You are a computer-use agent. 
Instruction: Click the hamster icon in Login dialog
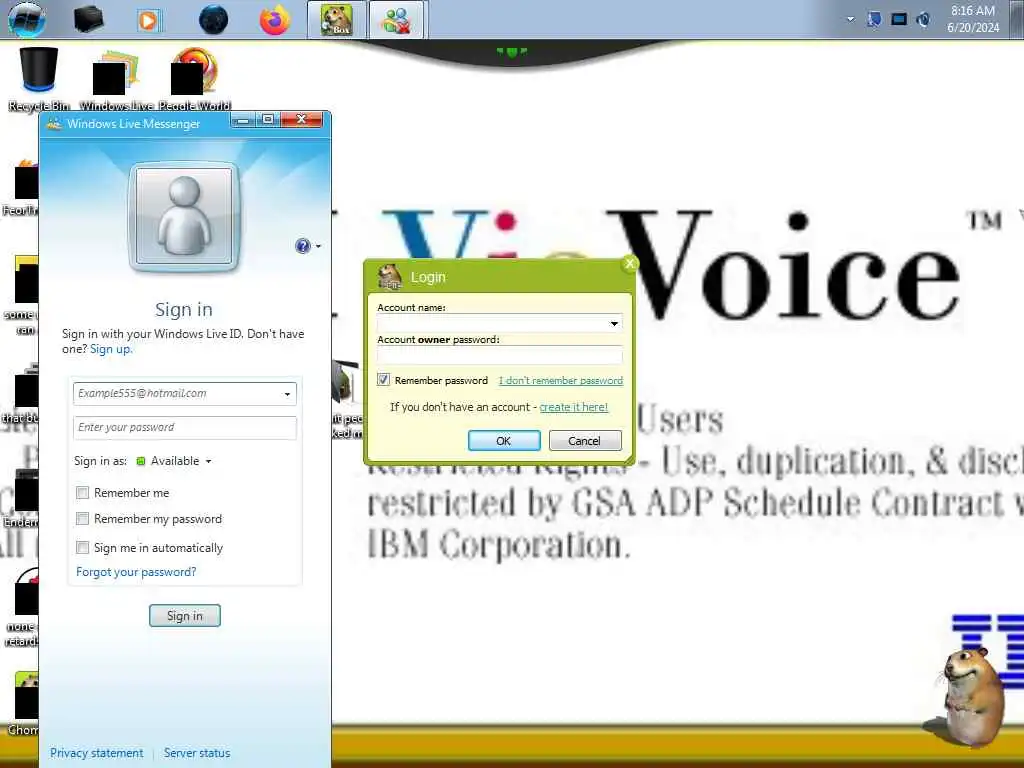[390, 276]
